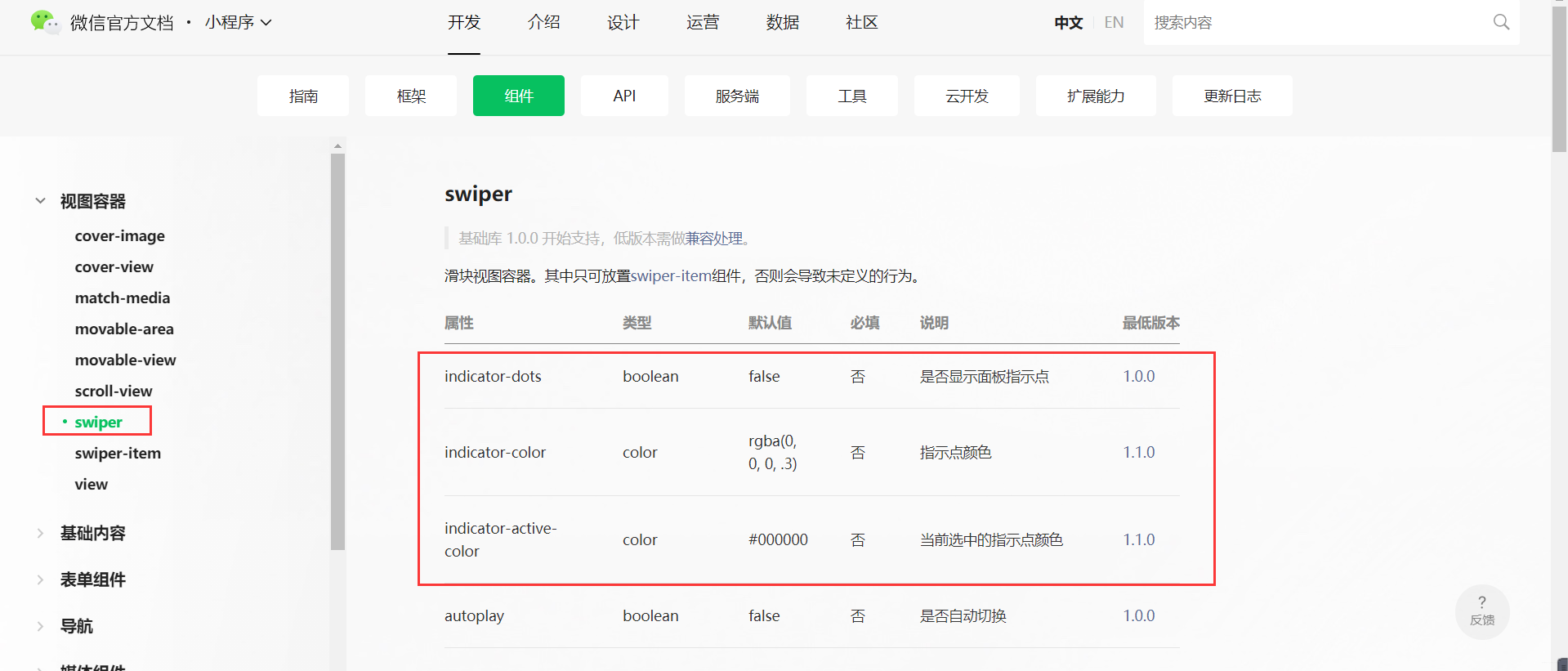The width and height of the screenshot is (1568, 671).
Task: Follow the 兼容处理 link
Action: (x=713, y=238)
